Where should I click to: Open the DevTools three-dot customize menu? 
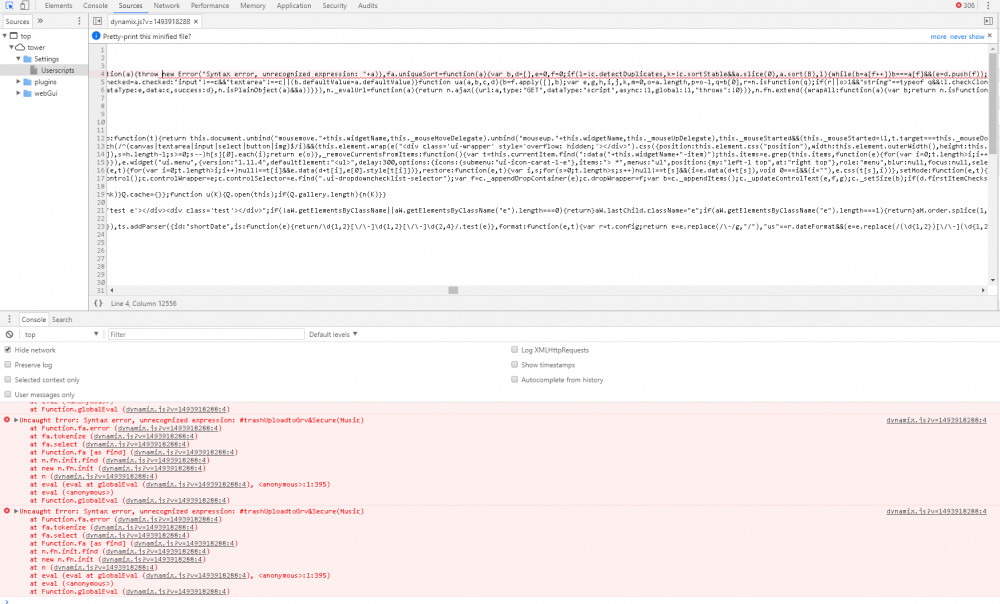(988, 5)
